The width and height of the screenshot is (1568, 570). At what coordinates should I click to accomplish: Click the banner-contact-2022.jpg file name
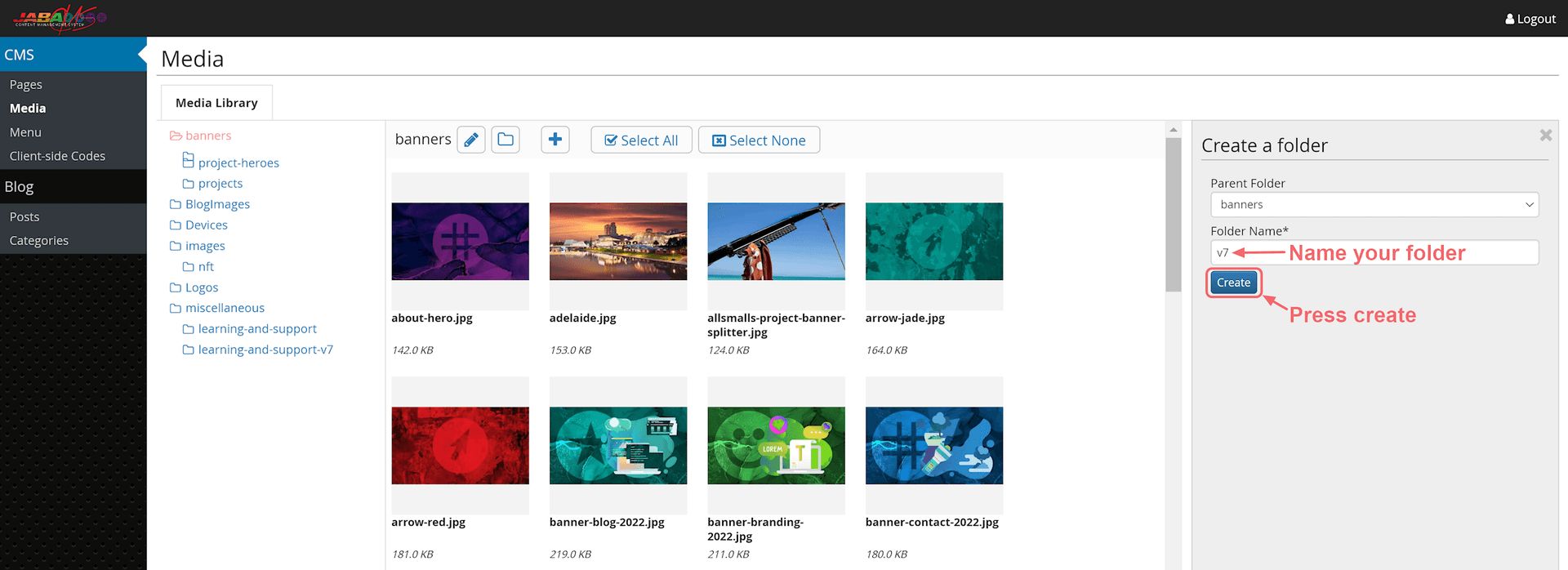pyautogui.click(x=932, y=523)
